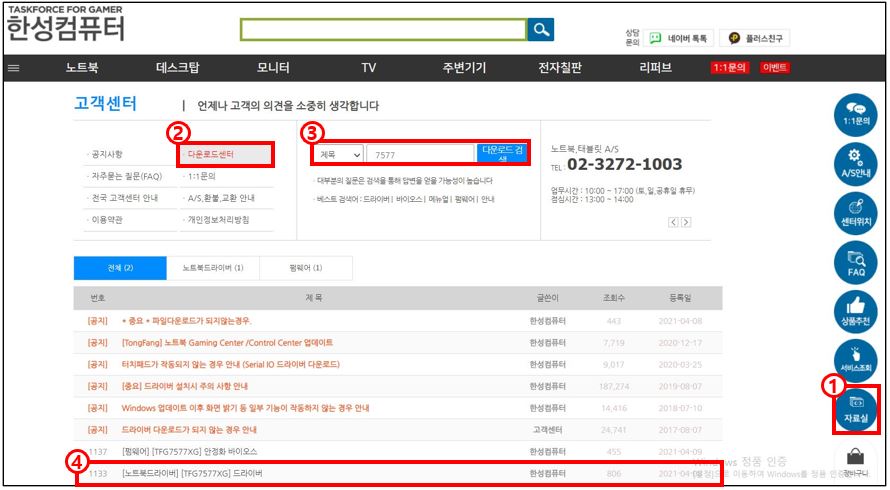
Task: Click red 1:1문의 badge in navigation bar
Action: (730, 68)
